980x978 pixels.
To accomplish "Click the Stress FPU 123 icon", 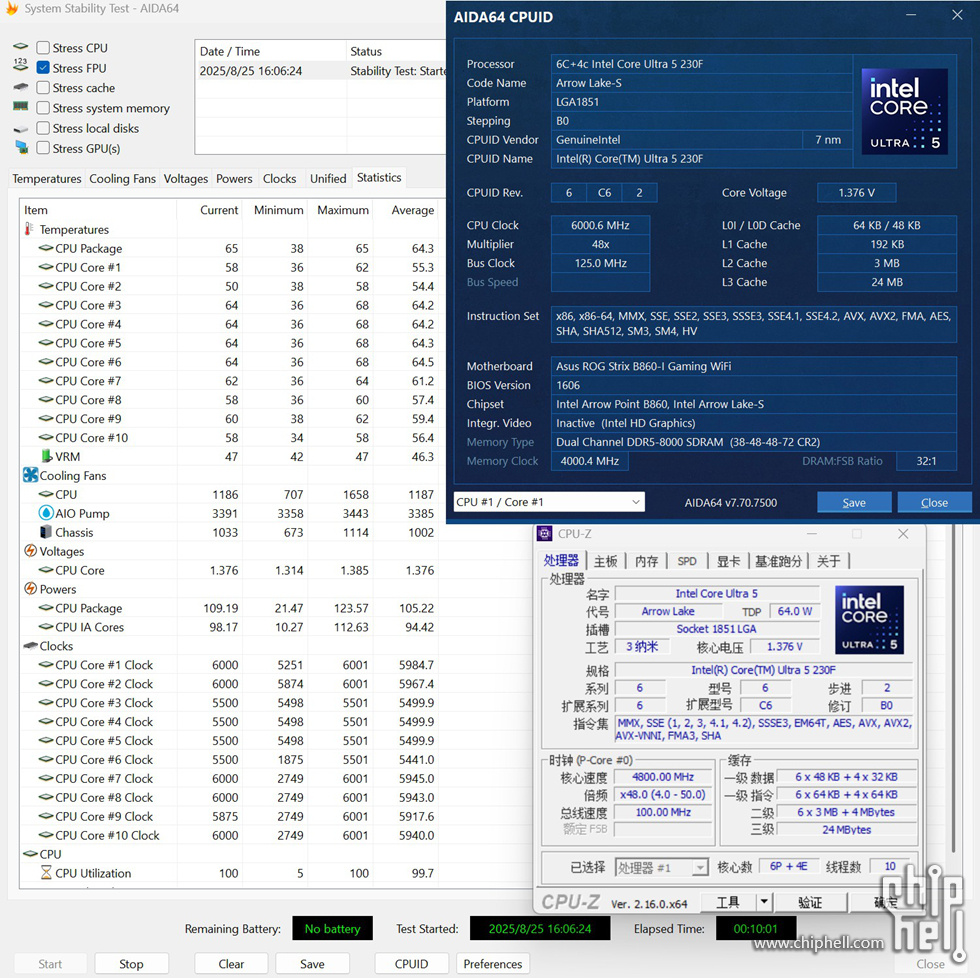I will click(20, 65).
